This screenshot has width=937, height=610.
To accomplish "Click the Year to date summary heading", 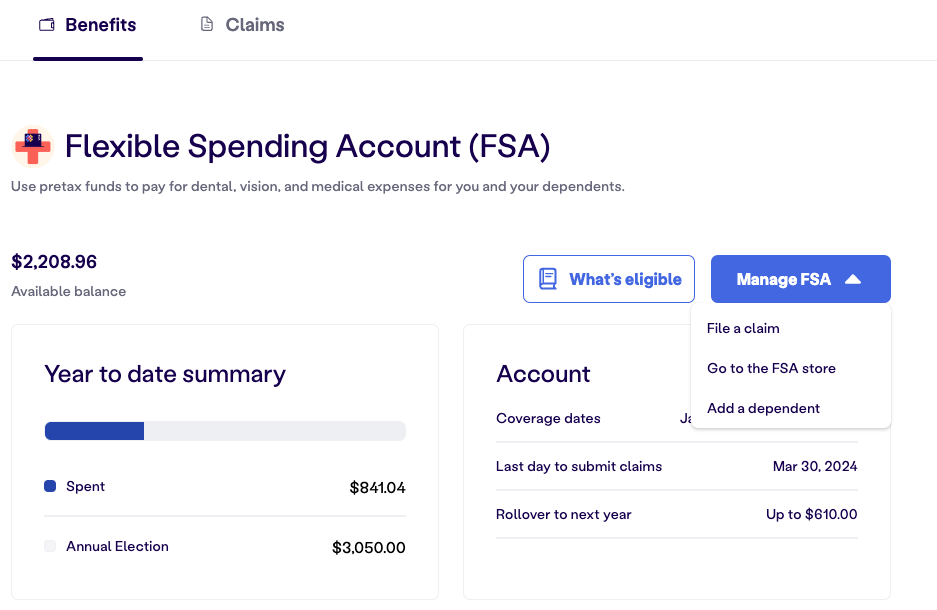I will click(x=165, y=374).
